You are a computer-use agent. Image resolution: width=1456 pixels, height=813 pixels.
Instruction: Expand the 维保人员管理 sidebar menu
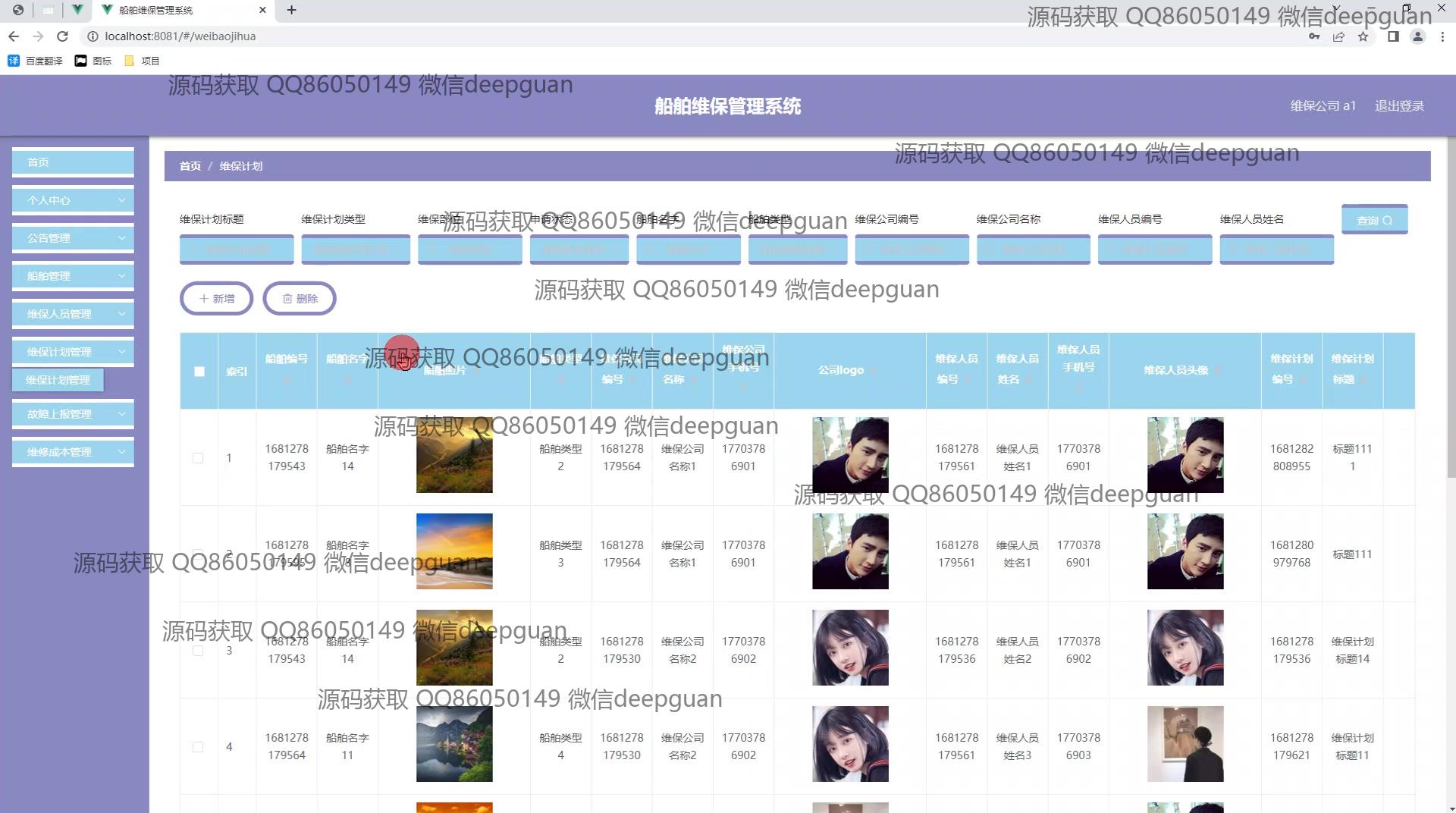click(73, 314)
